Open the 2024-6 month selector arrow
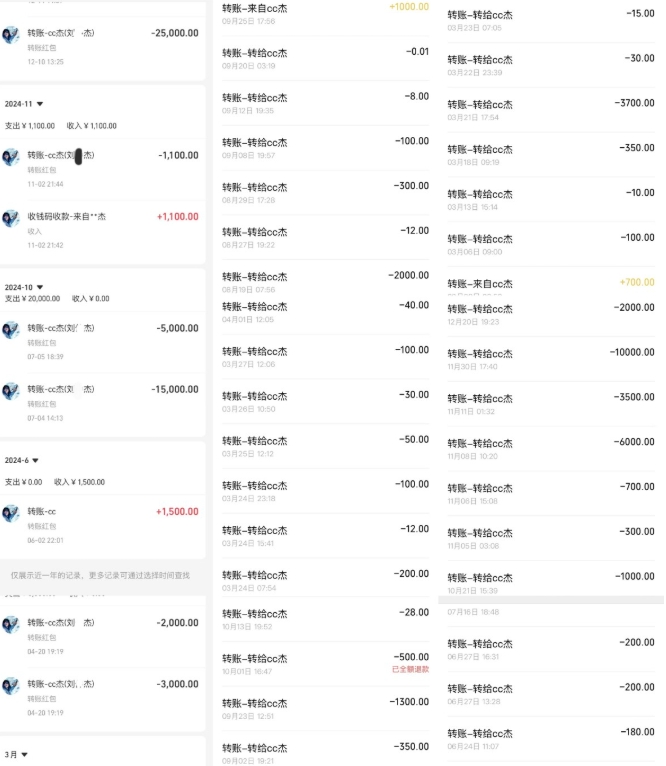The height and width of the screenshot is (766, 666). tap(35, 460)
